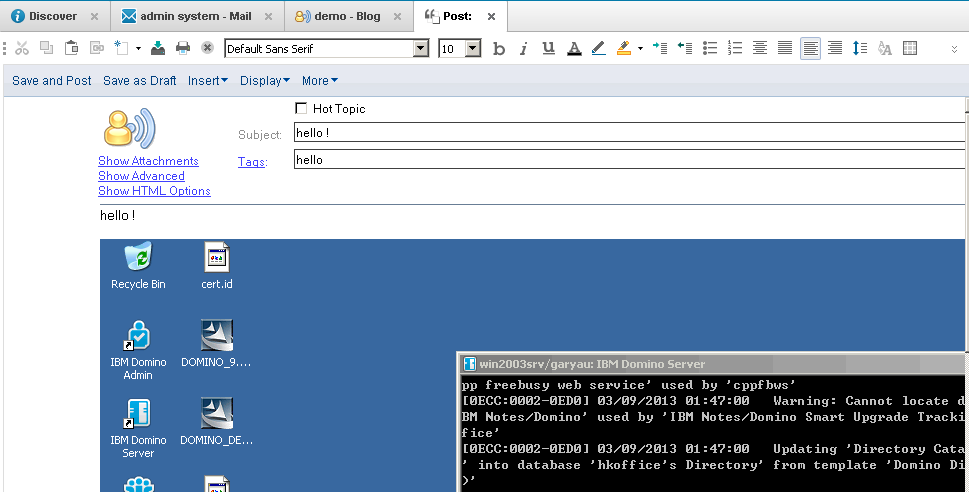Image resolution: width=969 pixels, height=492 pixels.
Task: Click the body text "hello !"
Action: 117,215
